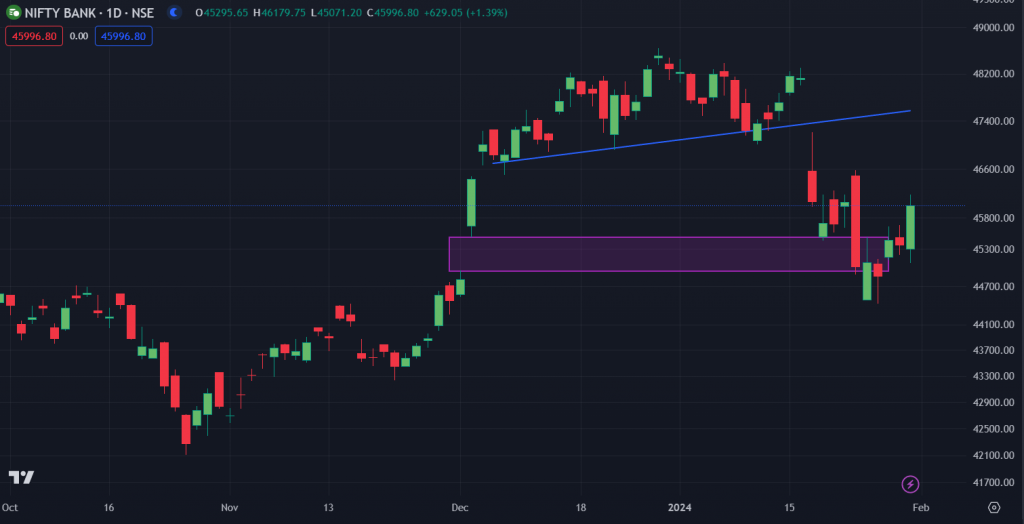This screenshot has height=524, width=1024.
Task: Click the change value +629.05 (+1.39%)
Action: (x=465, y=12)
